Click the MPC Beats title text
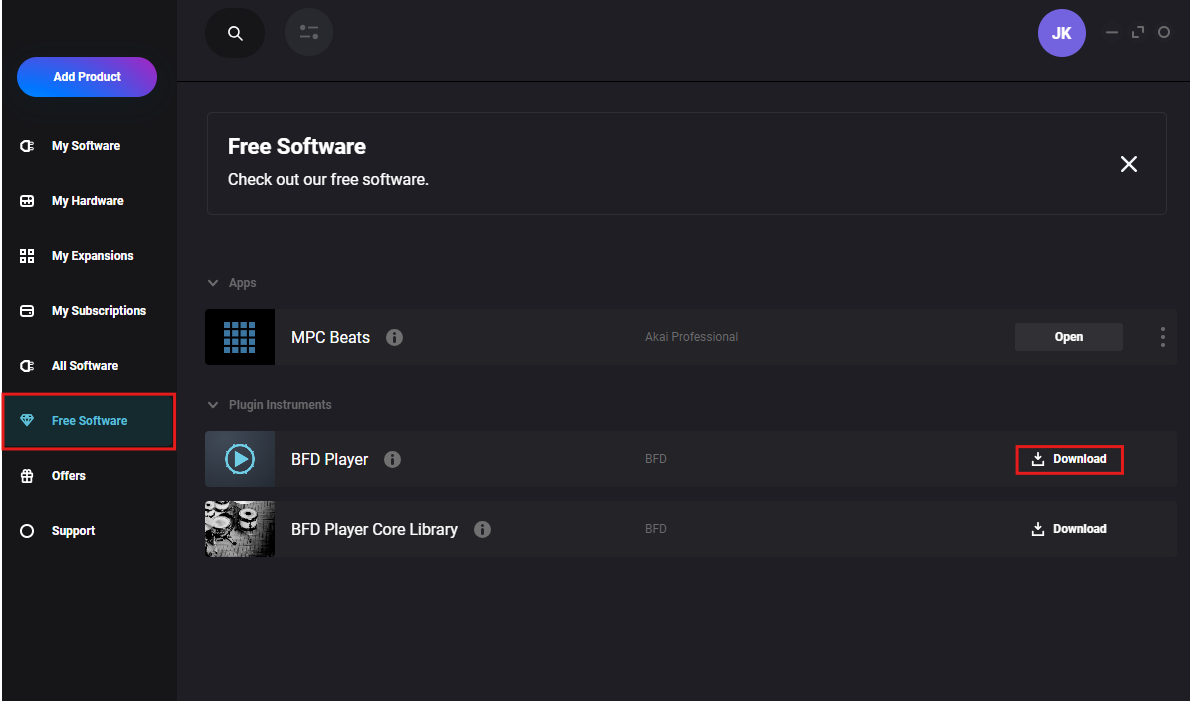This screenshot has width=1190, height=701. click(330, 338)
